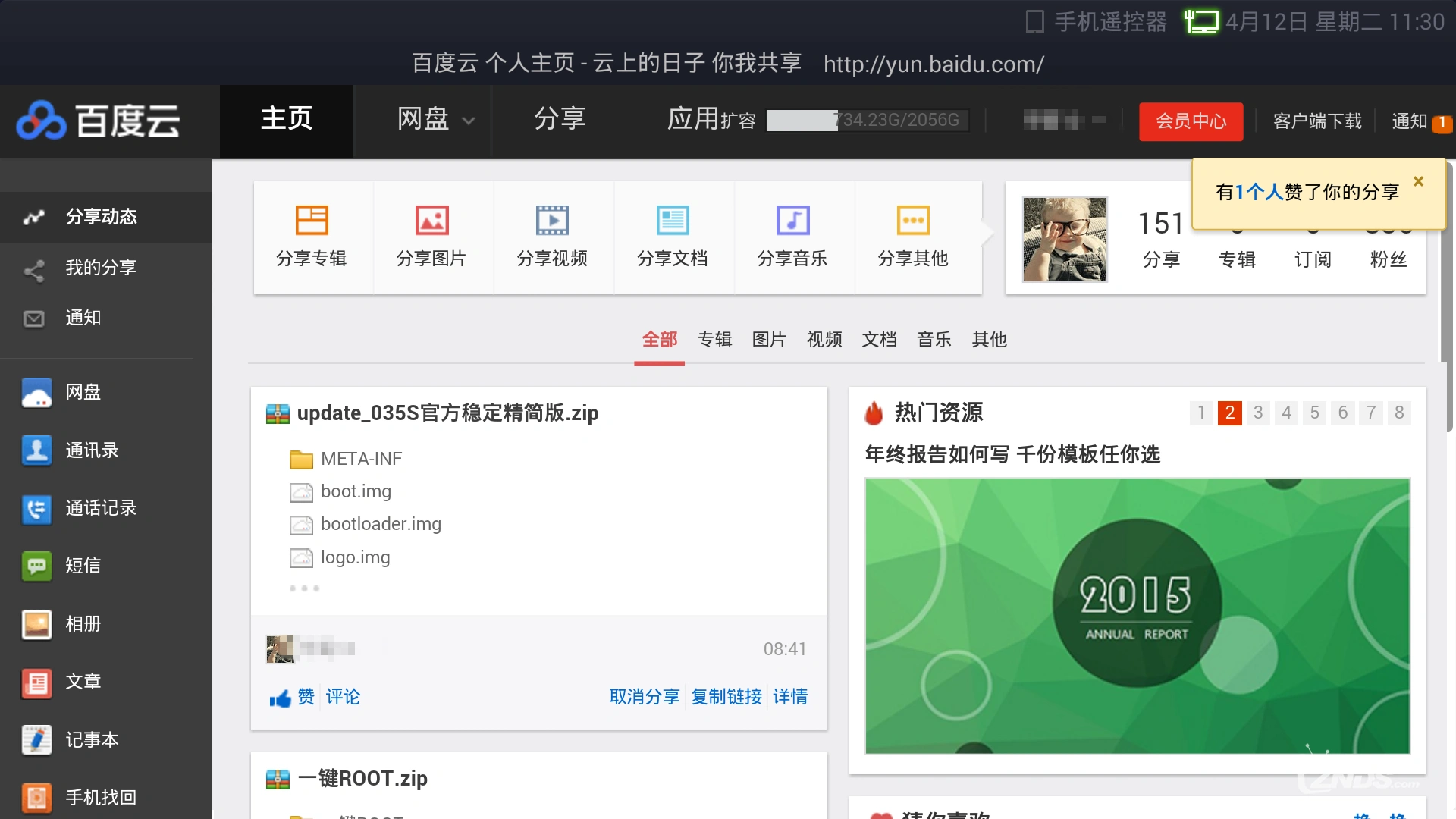Select the 图片 filter tab
Viewport: 1456px width, 819px height.
point(769,340)
